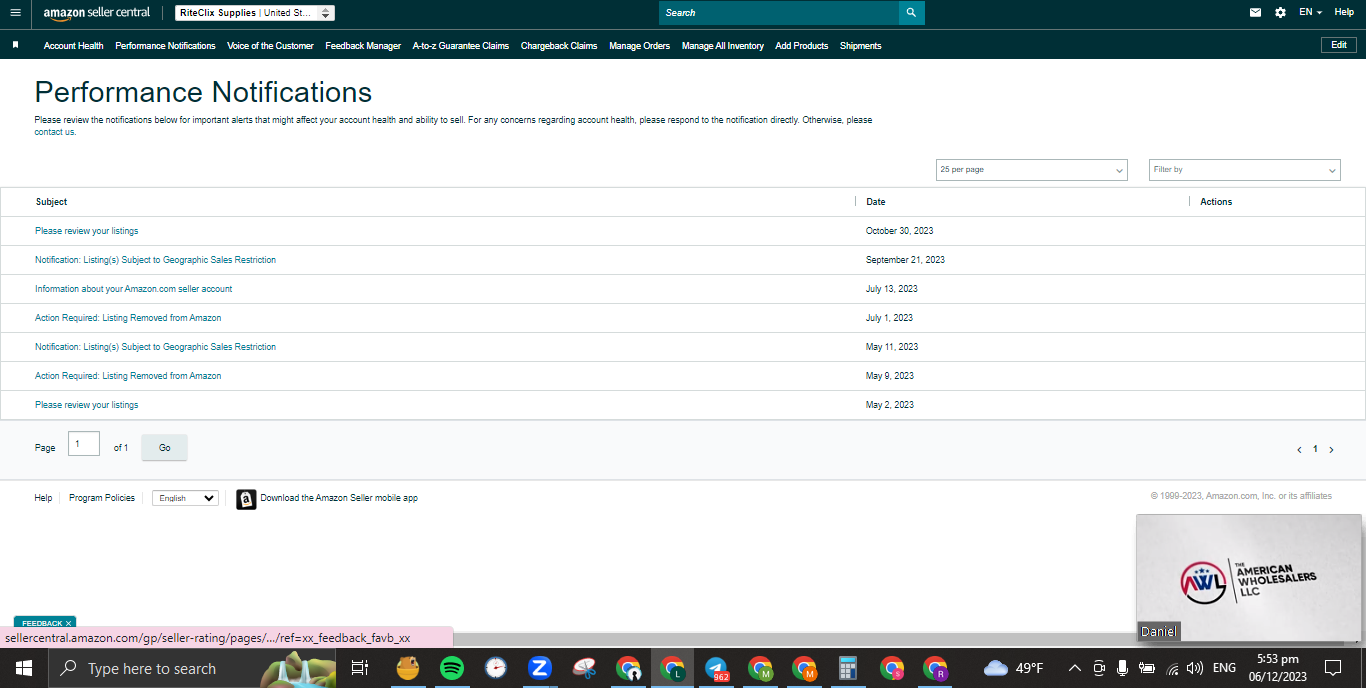1366x688 pixels.
Task: Open Manage All Inventory
Action: coord(723,46)
